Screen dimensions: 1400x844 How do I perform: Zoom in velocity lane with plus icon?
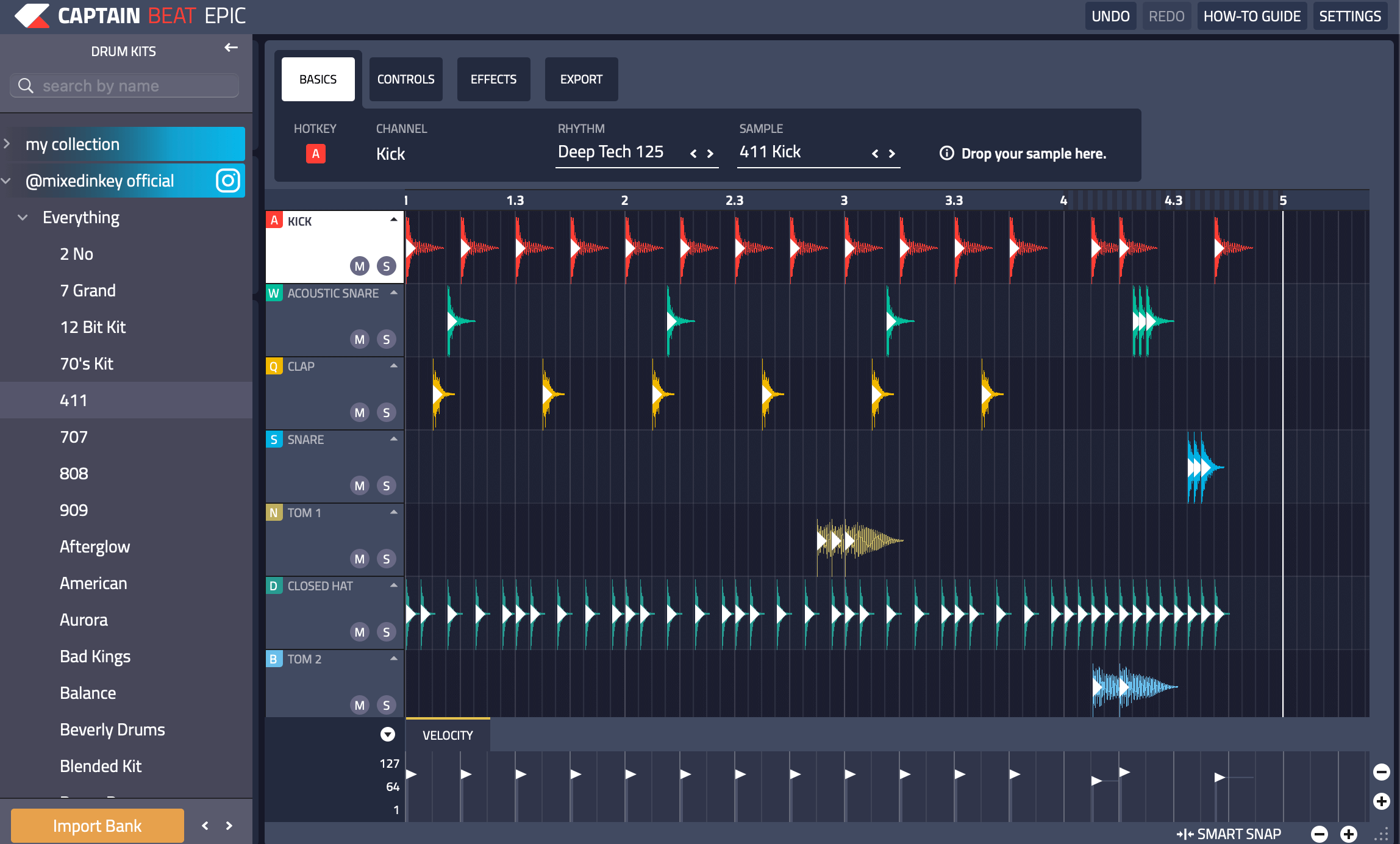pyautogui.click(x=1381, y=801)
